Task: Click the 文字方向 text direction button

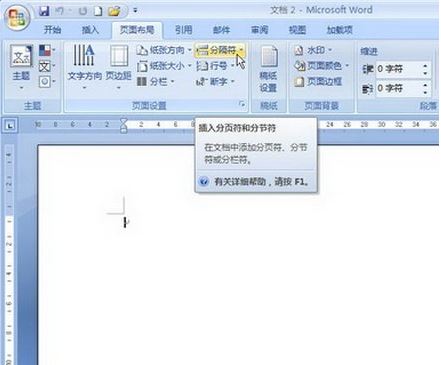Action: tap(84, 68)
